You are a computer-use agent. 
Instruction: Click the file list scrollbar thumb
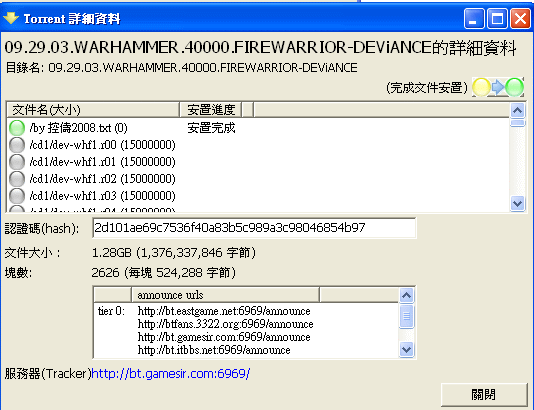click(518, 123)
